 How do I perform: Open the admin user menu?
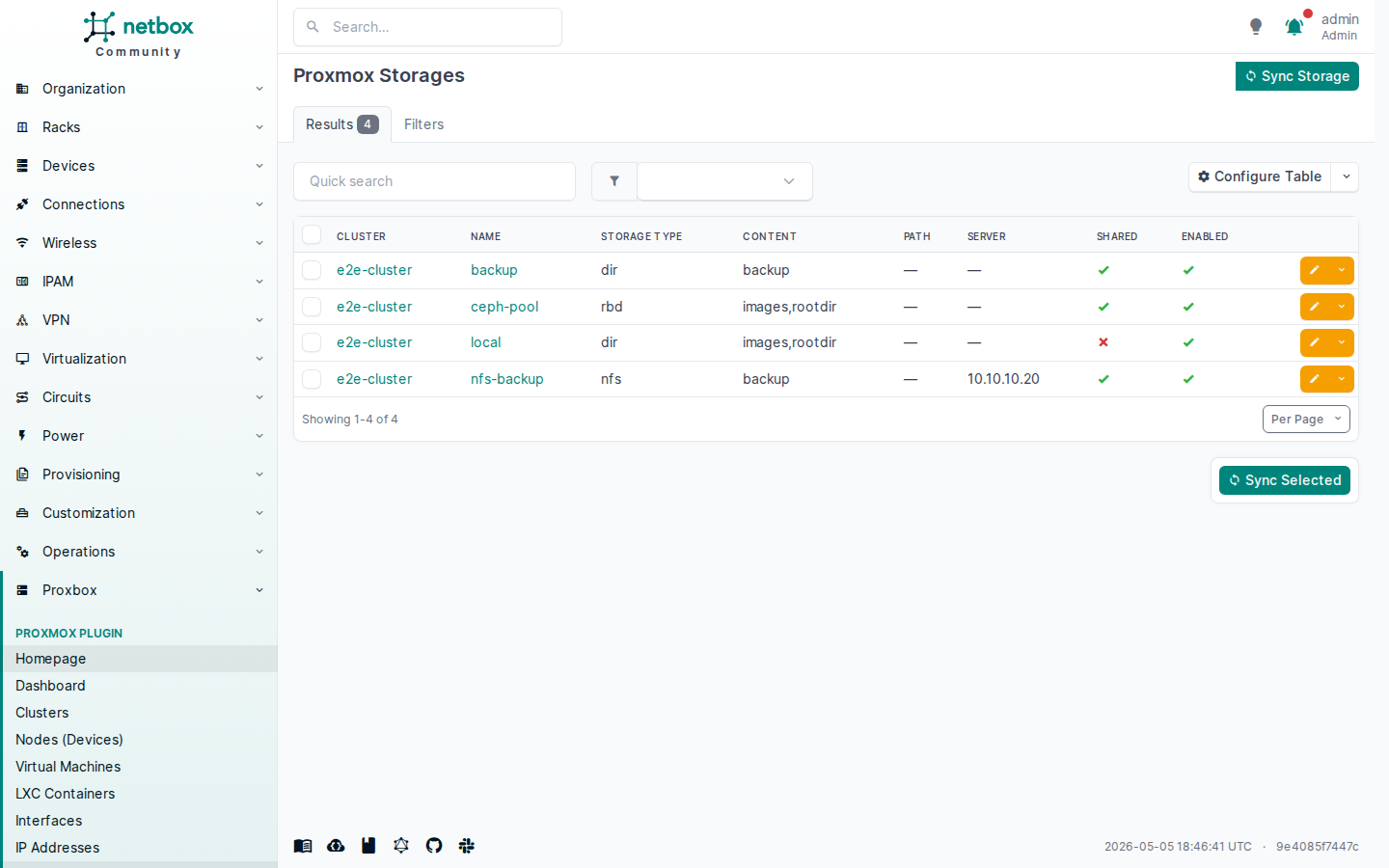pyautogui.click(x=1339, y=27)
